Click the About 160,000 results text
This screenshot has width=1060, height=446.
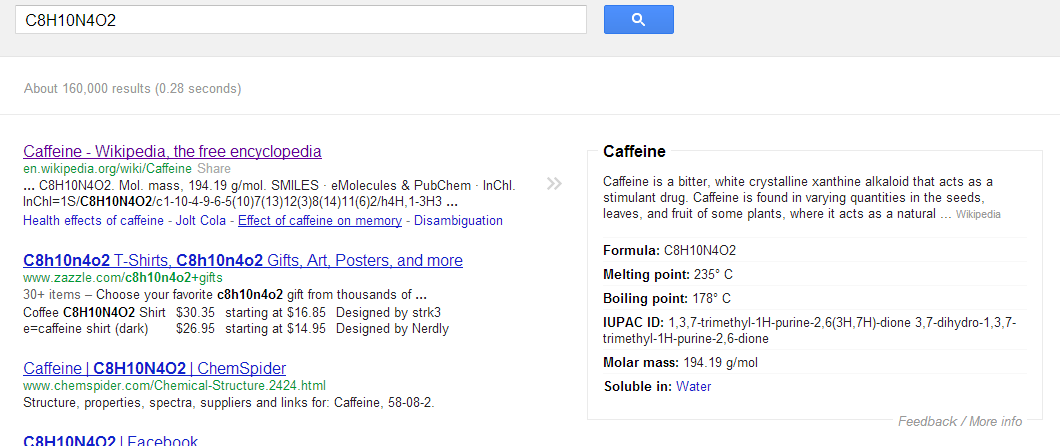coord(132,89)
